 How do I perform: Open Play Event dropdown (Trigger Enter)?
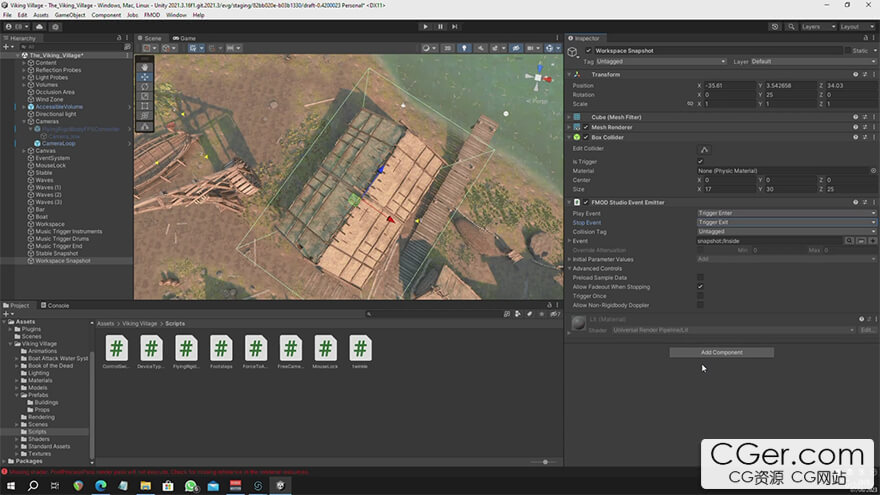[x=786, y=213]
